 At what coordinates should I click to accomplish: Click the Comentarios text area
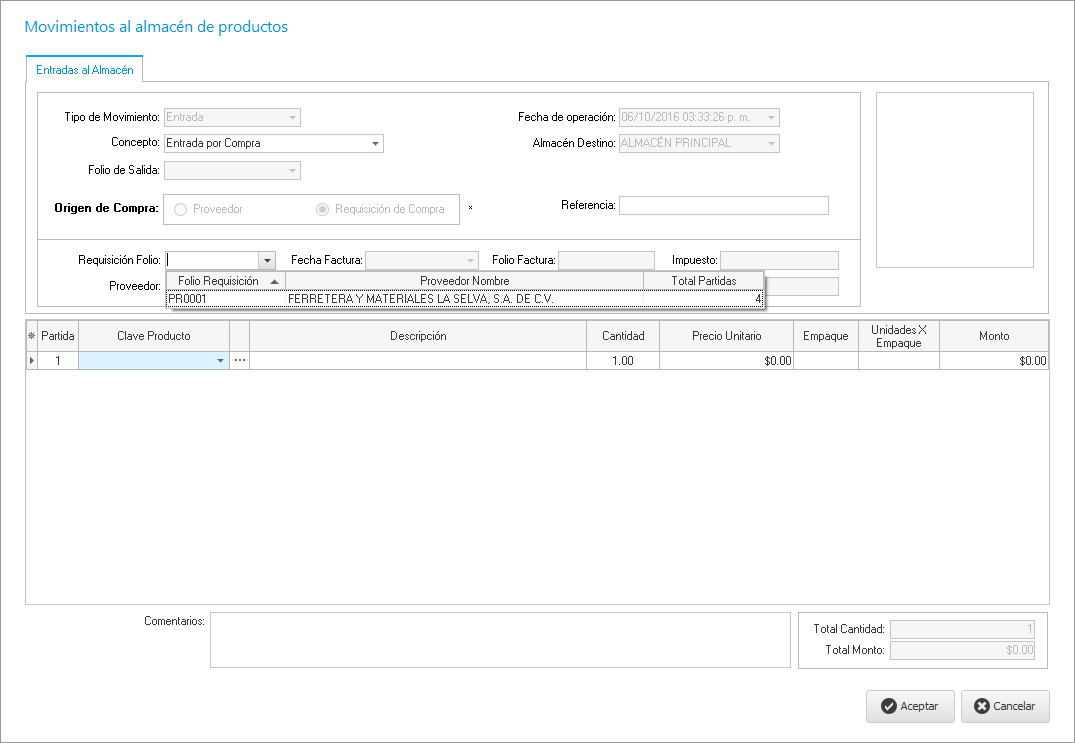(x=499, y=640)
